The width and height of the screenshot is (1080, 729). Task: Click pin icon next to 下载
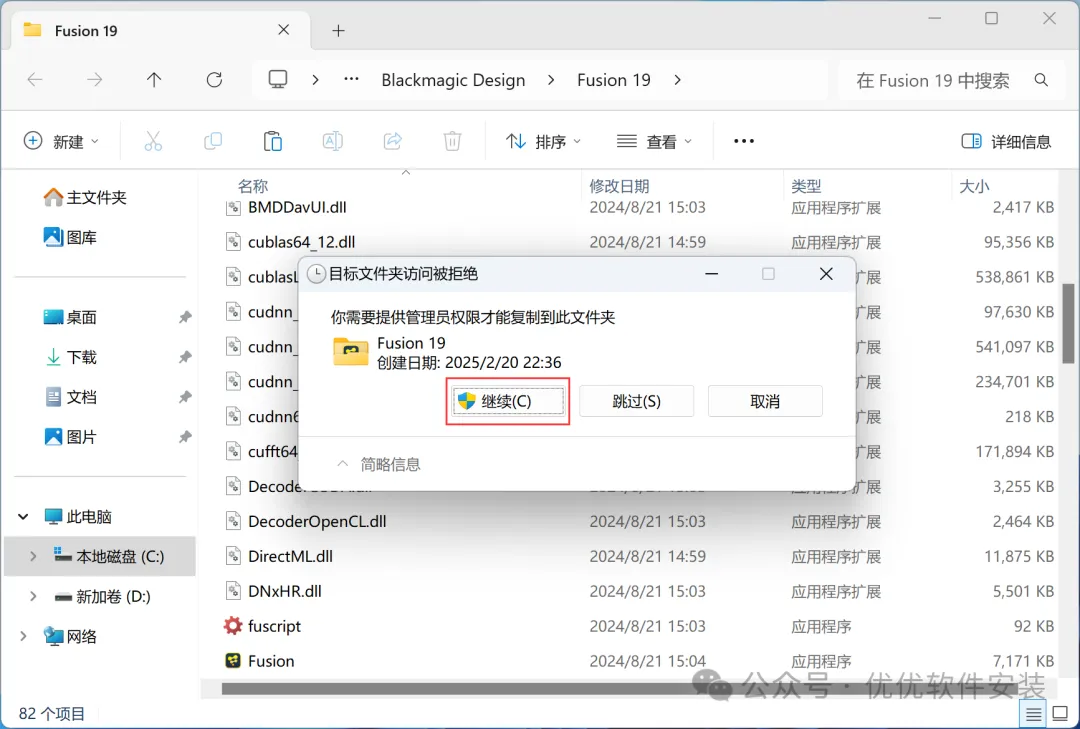point(185,357)
